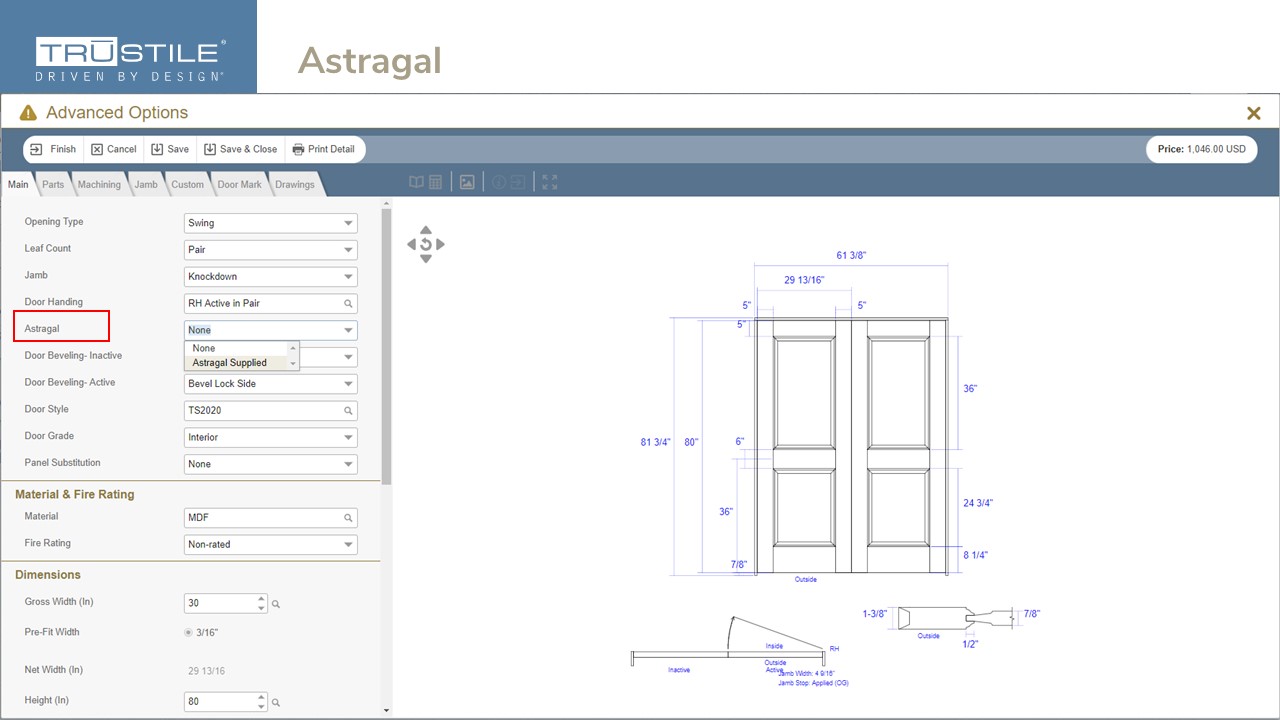Click the Save button
The image size is (1280, 720).
pos(170,149)
